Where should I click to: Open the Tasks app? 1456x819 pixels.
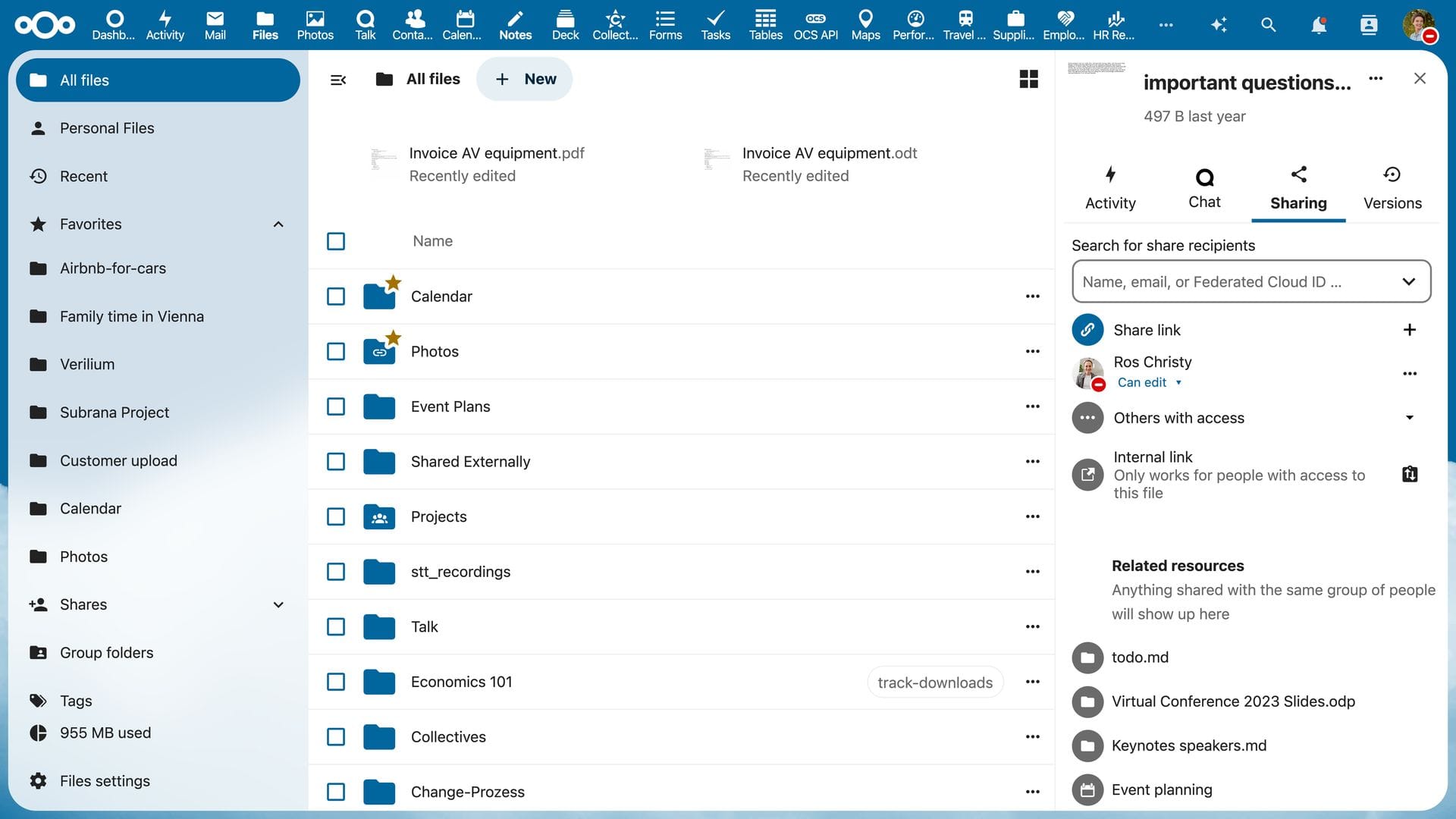(x=714, y=25)
